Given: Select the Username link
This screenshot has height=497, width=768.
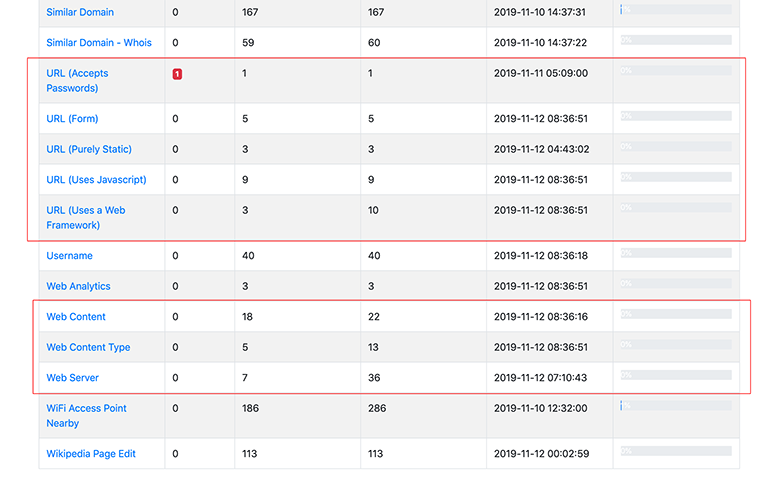Looking at the screenshot, I should point(69,256).
